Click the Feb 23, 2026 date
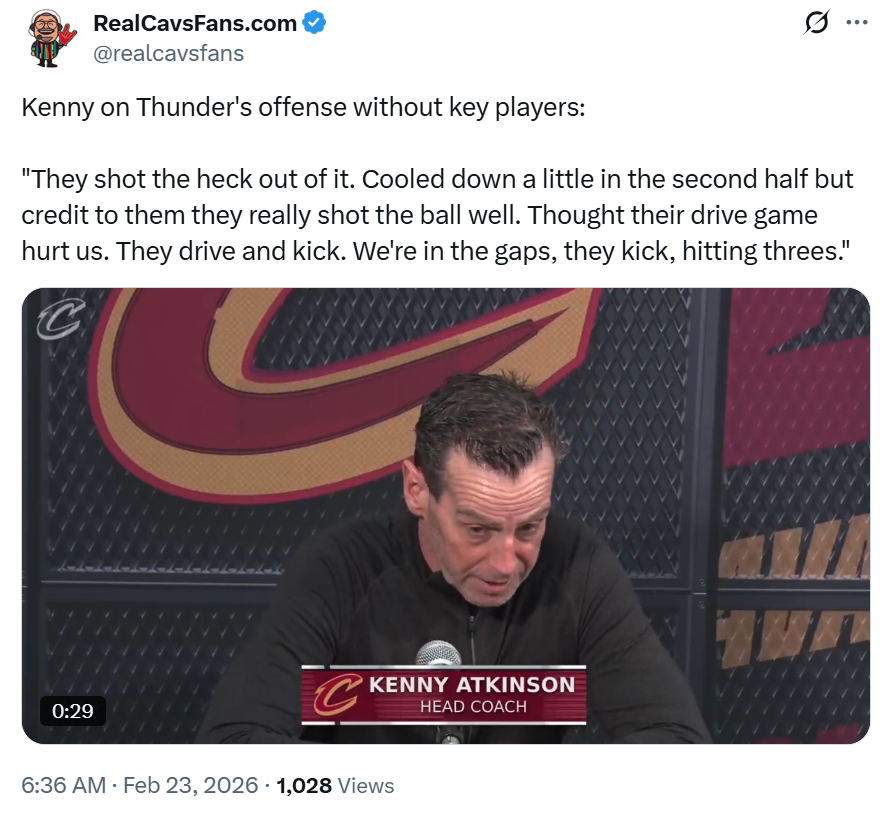Image resolution: width=889 pixels, height=814 pixels. (x=188, y=785)
